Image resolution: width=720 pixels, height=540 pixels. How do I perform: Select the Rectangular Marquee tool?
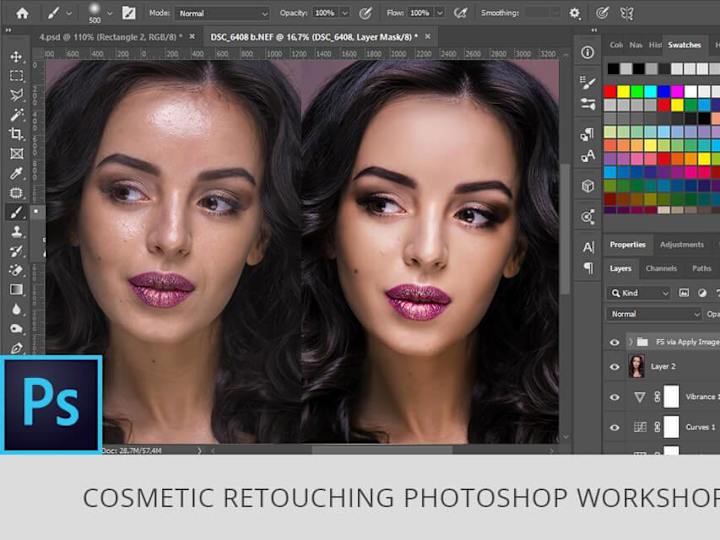pos(17,76)
